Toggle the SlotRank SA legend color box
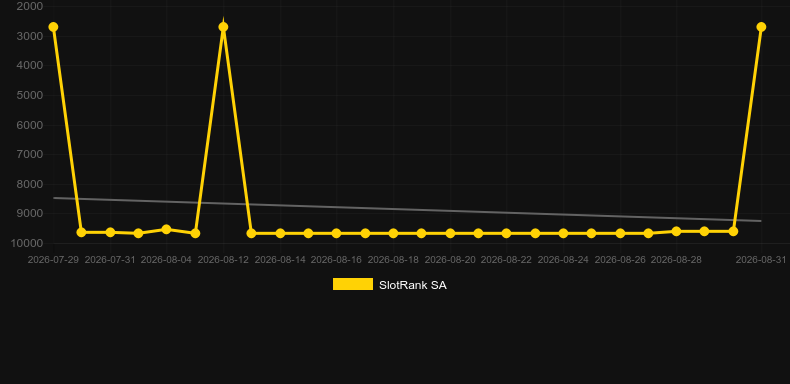Viewport: 790px width, 384px height. pos(353,284)
